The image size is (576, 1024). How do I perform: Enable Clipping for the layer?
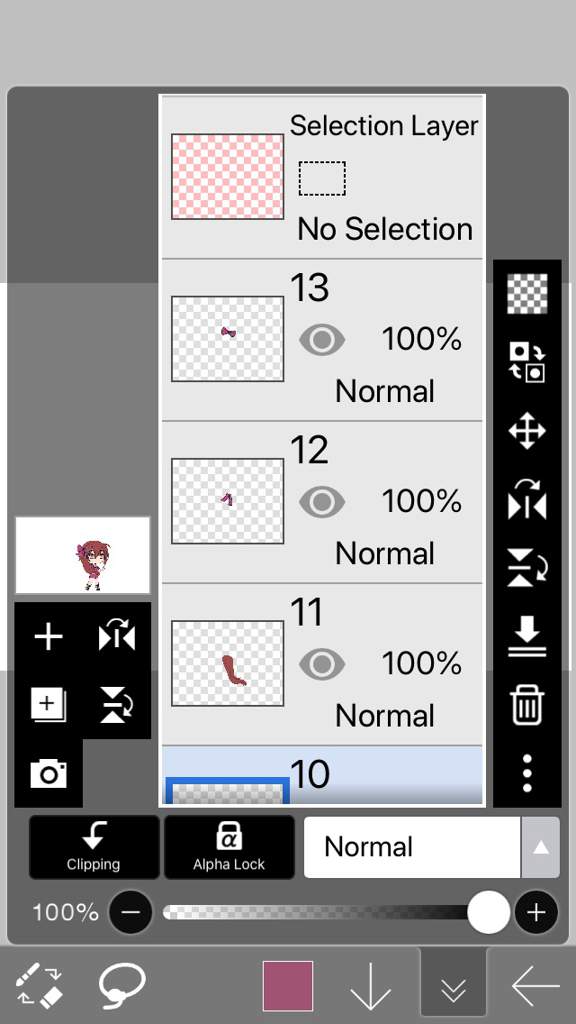(94, 847)
